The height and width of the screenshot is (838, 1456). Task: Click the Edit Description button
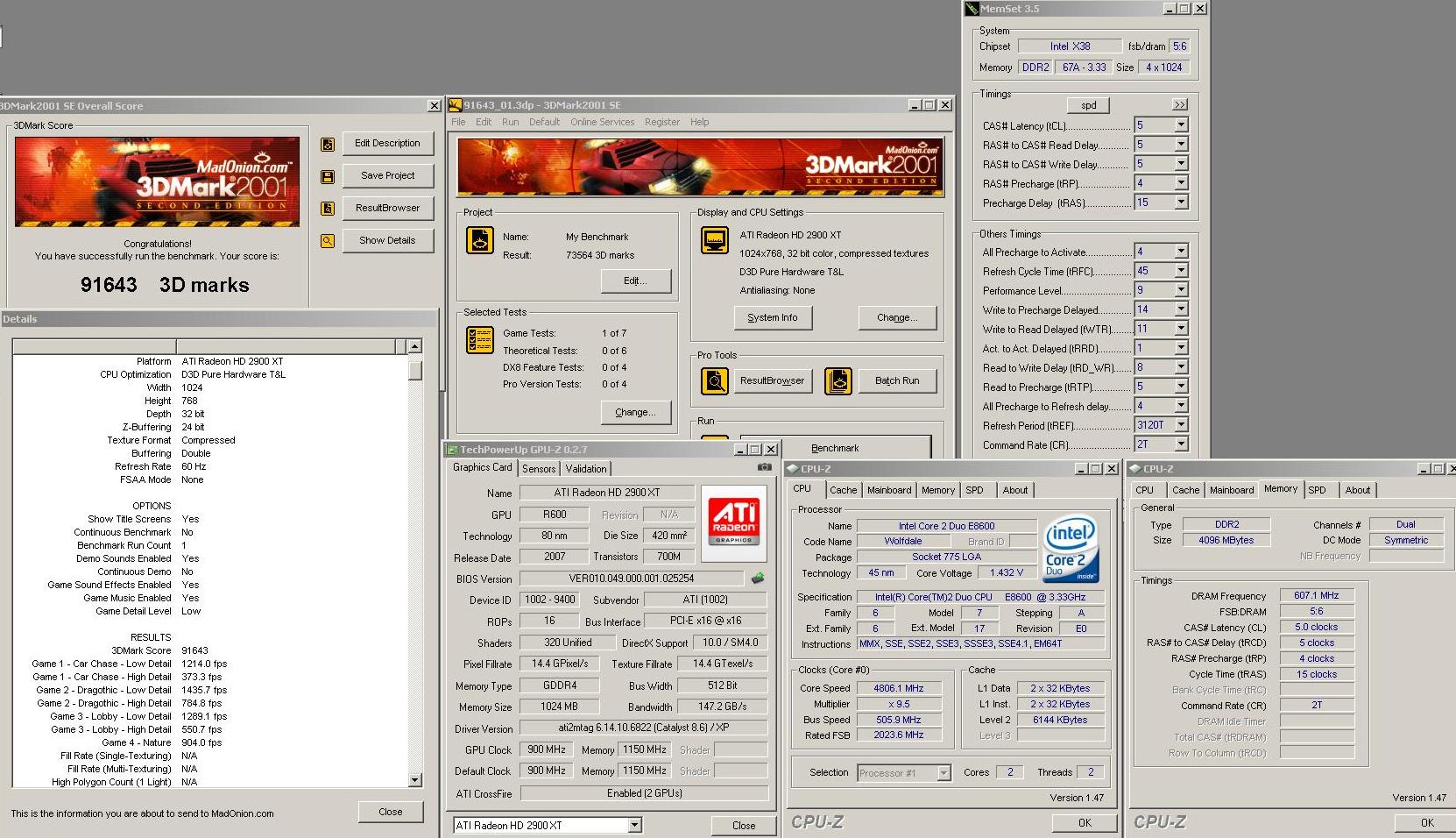387,144
